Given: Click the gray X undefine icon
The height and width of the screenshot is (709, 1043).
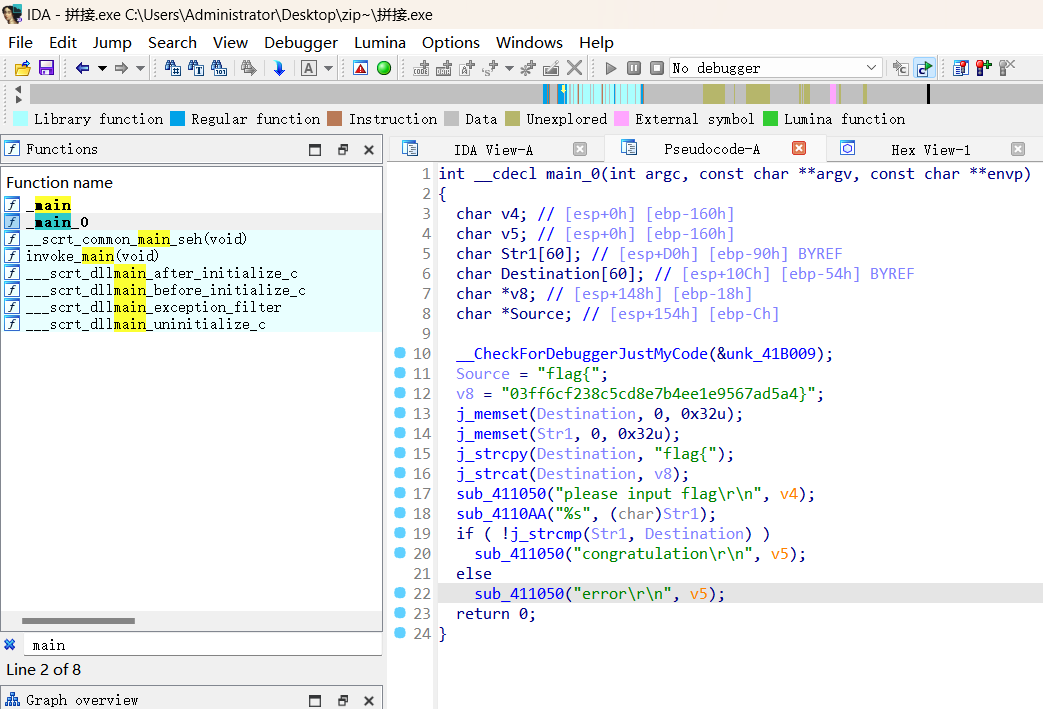Looking at the screenshot, I should pyautogui.click(x=575, y=68).
